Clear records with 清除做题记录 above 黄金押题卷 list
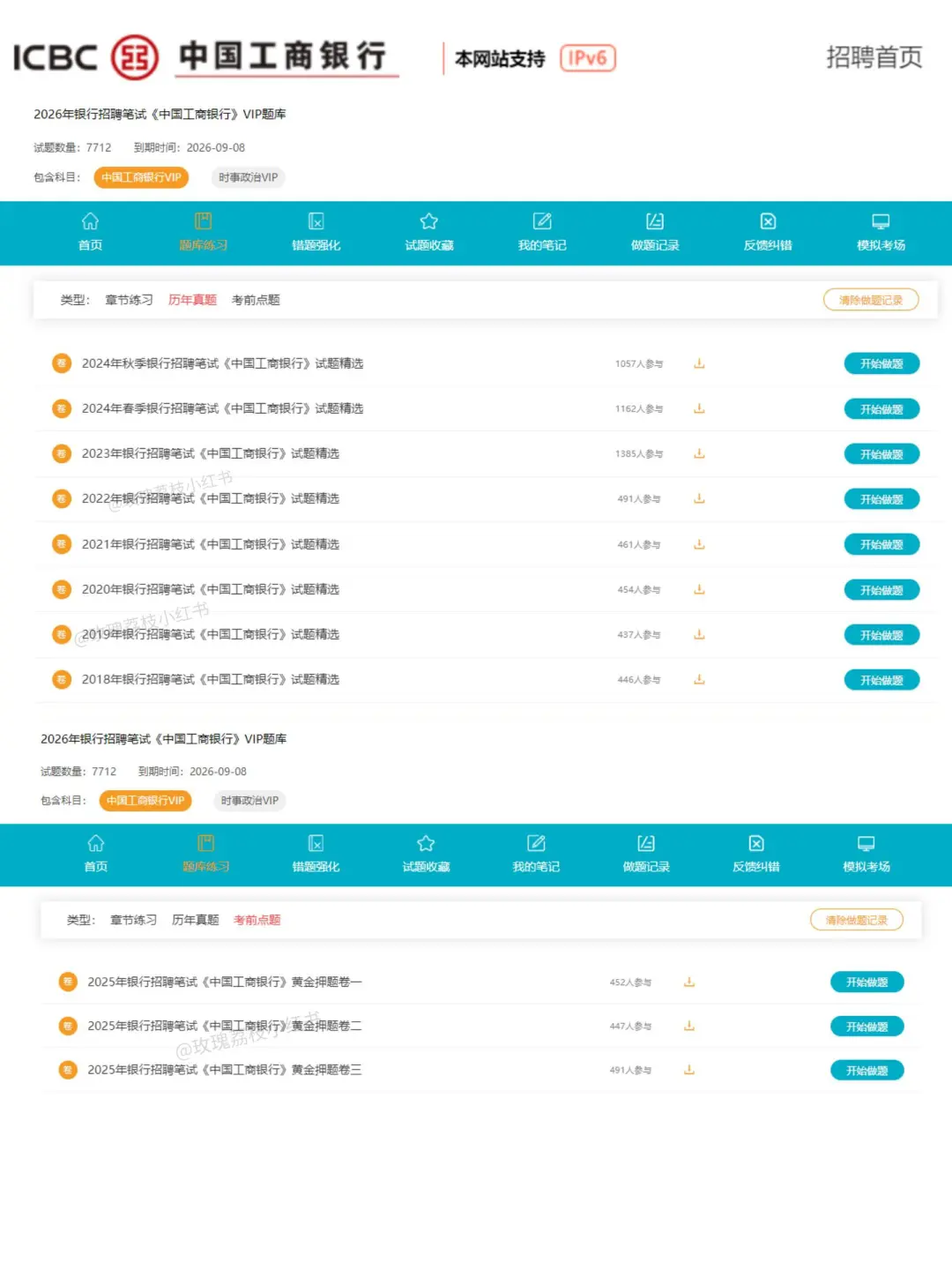 tap(857, 920)
